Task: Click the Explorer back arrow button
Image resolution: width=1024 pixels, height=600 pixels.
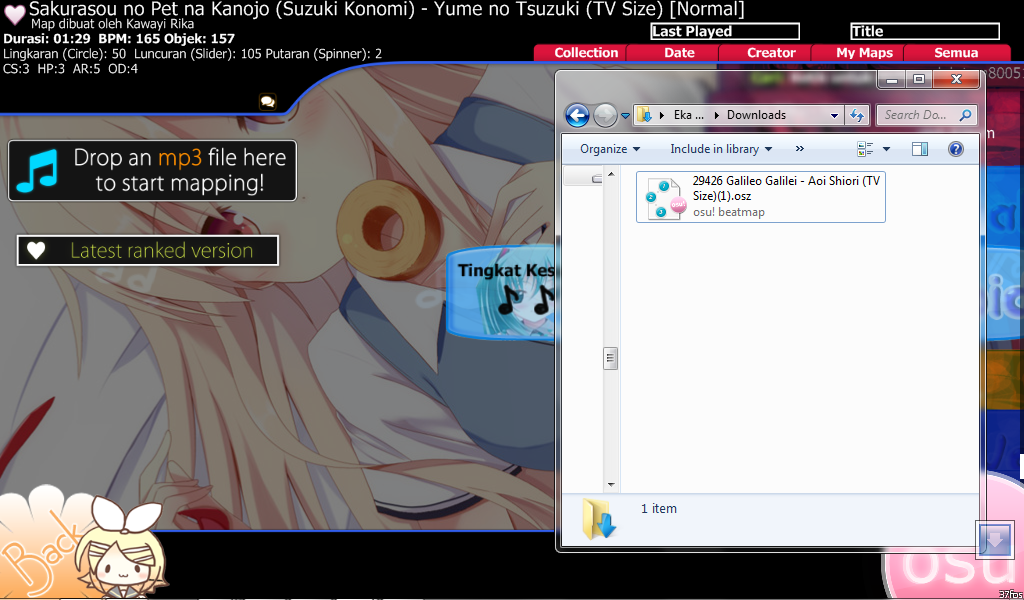Action: [x=577, y=116]
